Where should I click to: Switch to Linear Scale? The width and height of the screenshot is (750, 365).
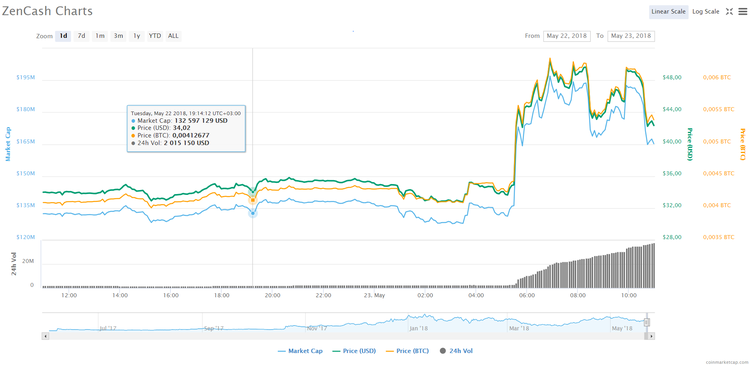[669, 12]
